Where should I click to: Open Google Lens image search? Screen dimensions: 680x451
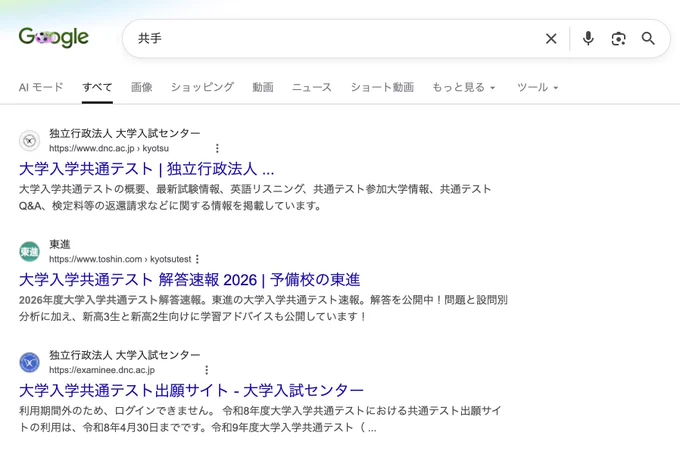click(618, 39)
